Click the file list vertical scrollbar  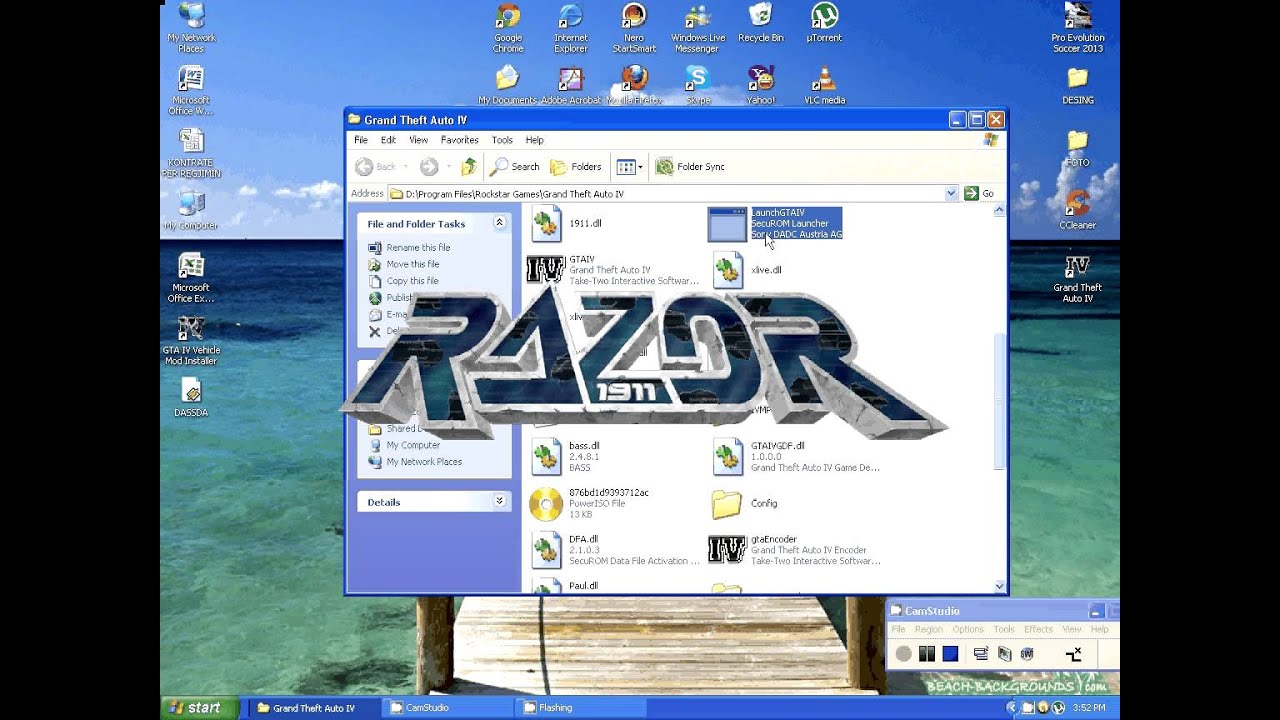coord(1000,400)
